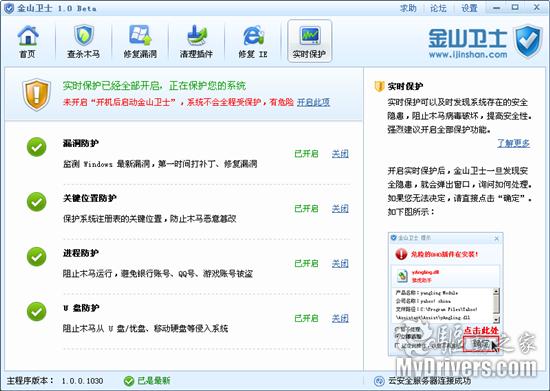Click the green check next to U 盘防护
The image size is (550, 391).
click(36, 311)
